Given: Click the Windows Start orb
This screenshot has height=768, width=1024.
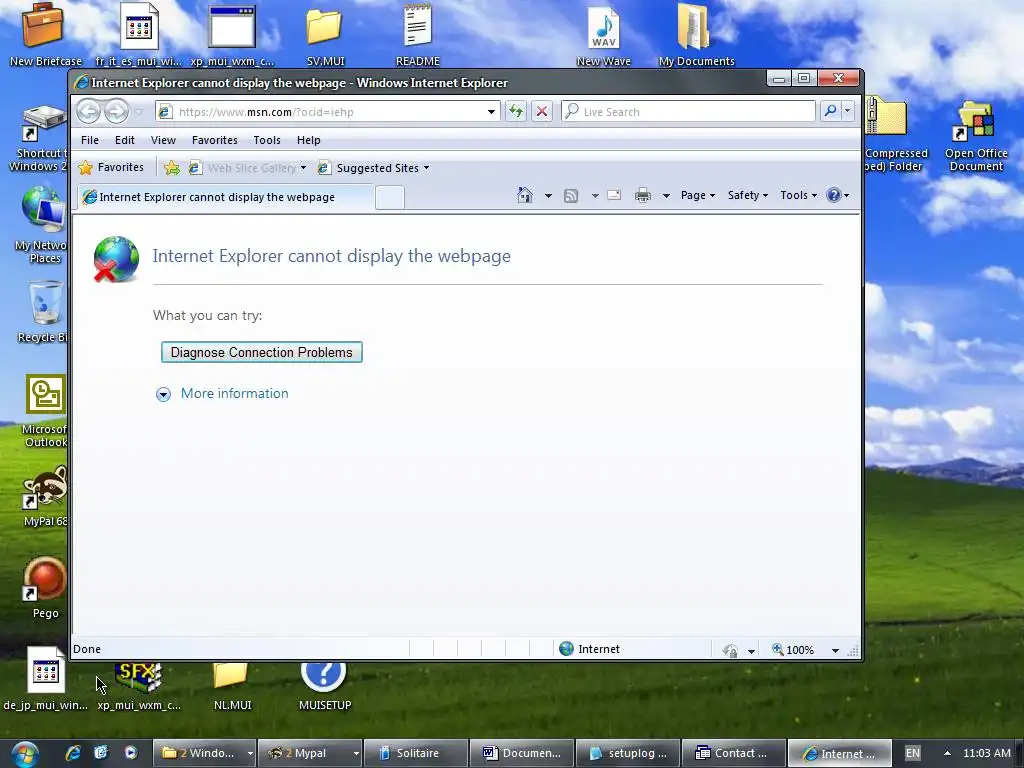Looking at the screenshot, I should (25, 754).
